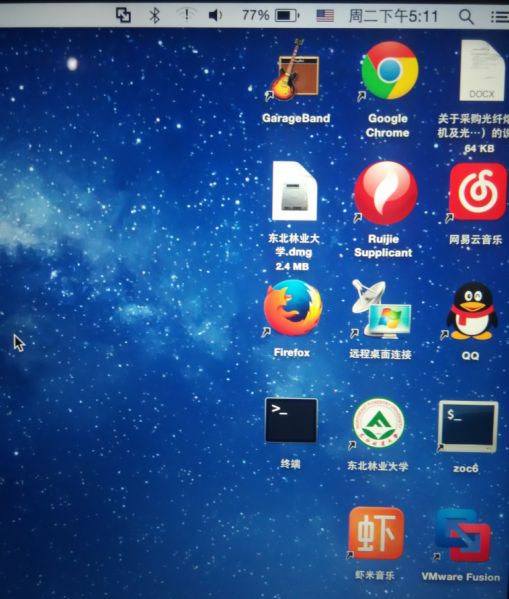
Task: Select the GarageBand desktop shortcut
Action: click(x=295, y=70)
